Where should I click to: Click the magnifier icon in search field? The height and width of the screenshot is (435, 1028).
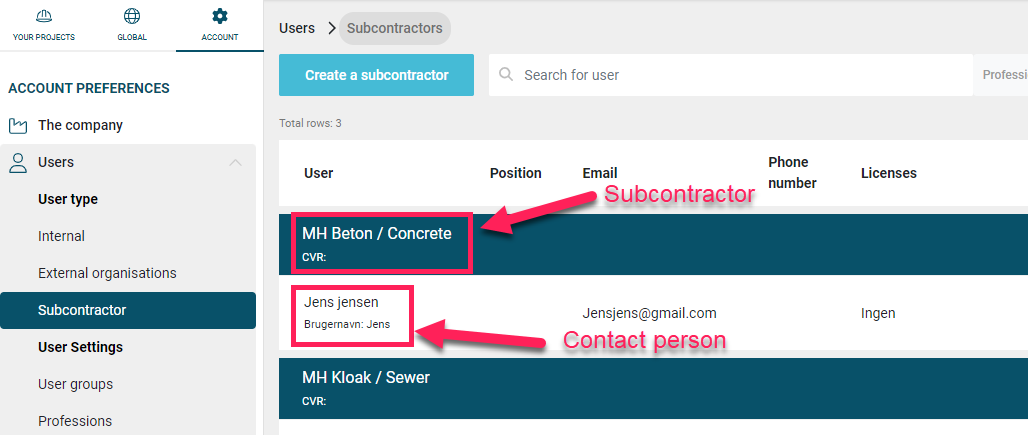pyautogui.click(x=505, y=74)
